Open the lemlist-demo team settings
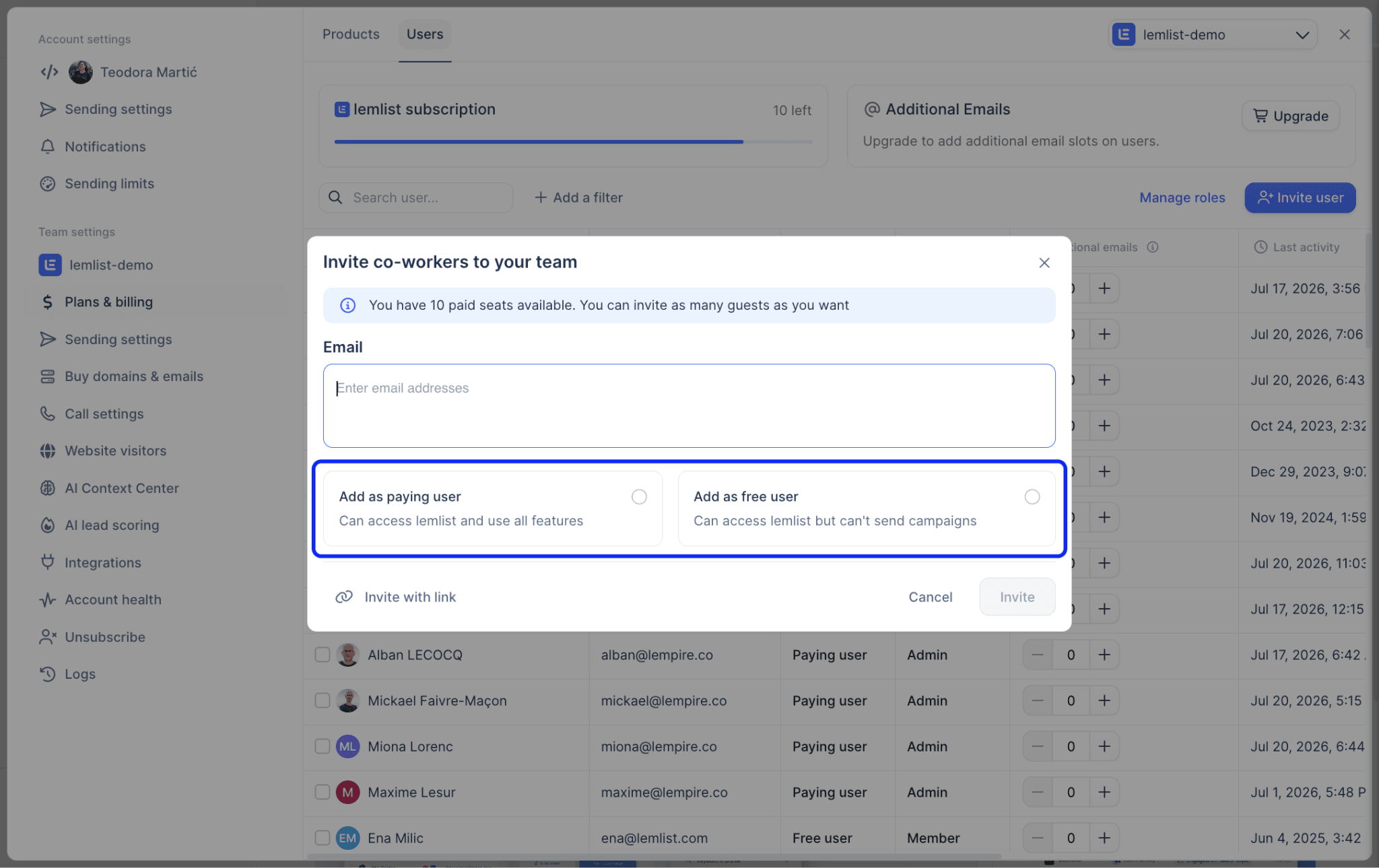Screen dimensions: 1379x868 [x=96, y=265]
